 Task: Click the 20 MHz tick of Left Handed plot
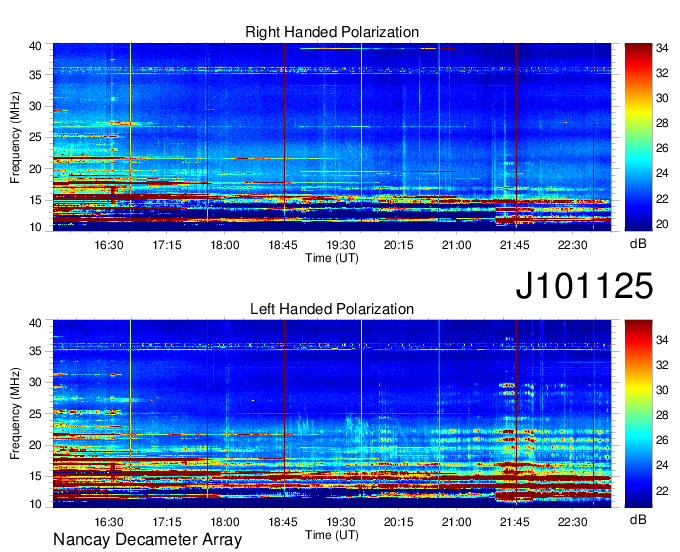(x=36, y=445)
